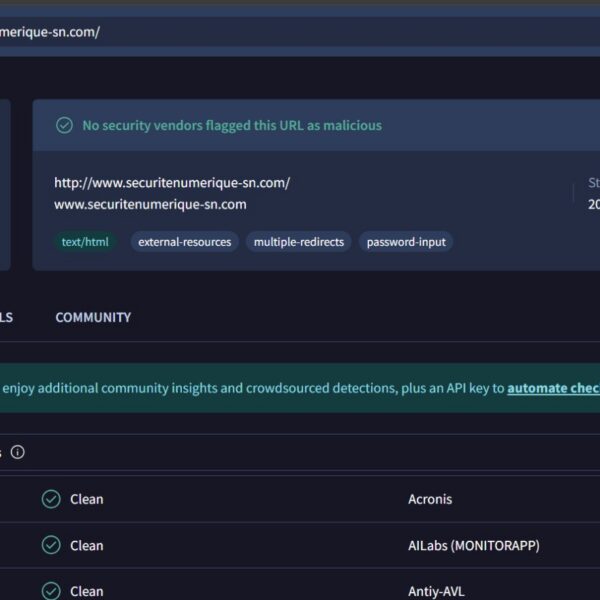Click the password-input tag
The height and width of the screenshot is (600, 600).
coord(405,242)
